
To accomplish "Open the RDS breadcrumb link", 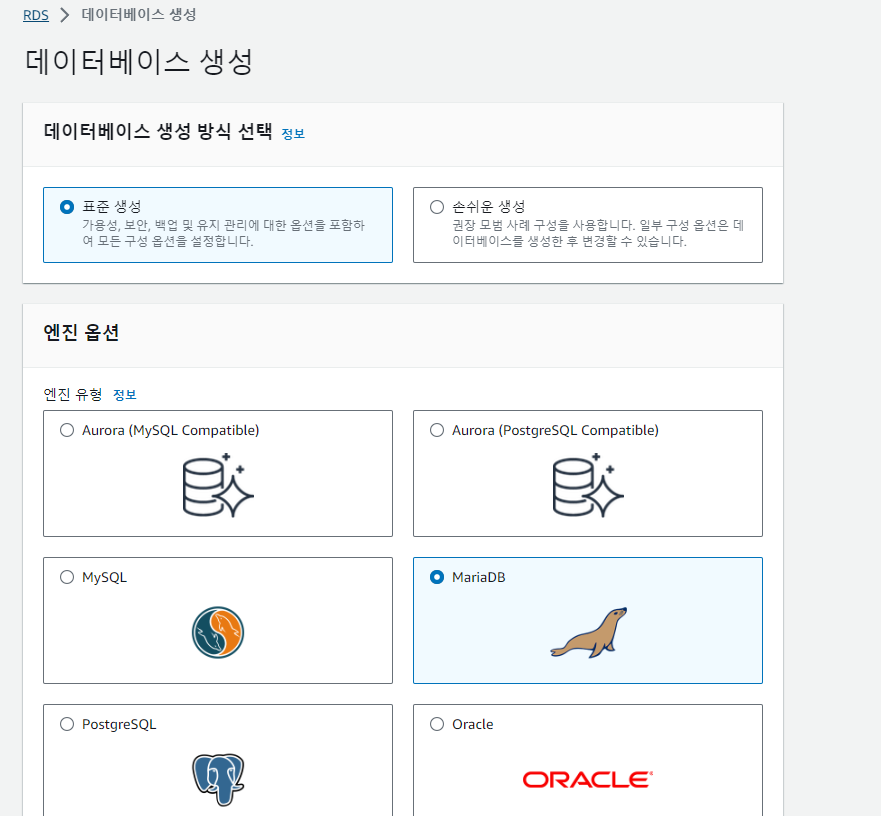I will [35, 15].
